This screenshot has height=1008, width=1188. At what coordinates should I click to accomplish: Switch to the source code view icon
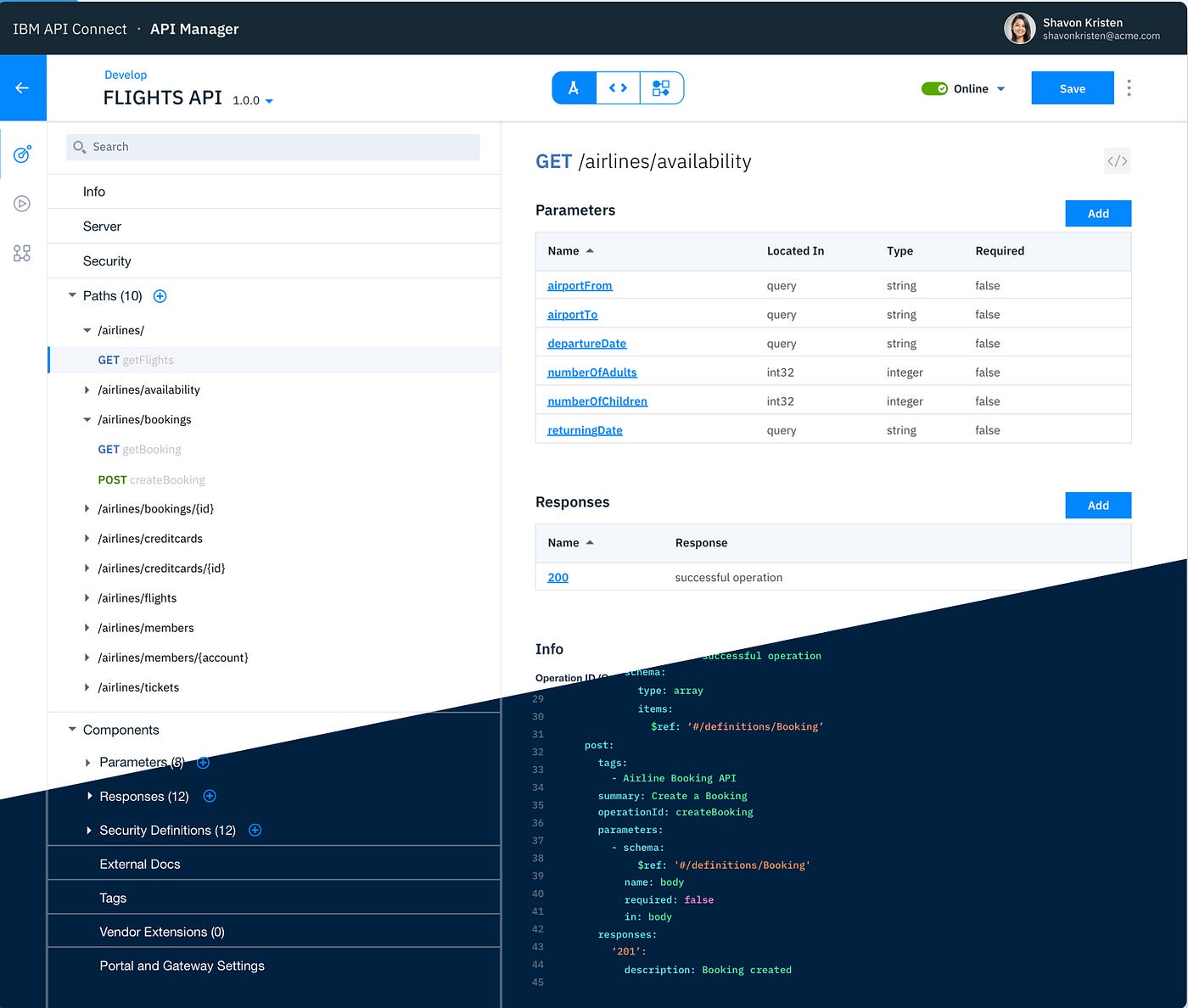coord(618,87)
